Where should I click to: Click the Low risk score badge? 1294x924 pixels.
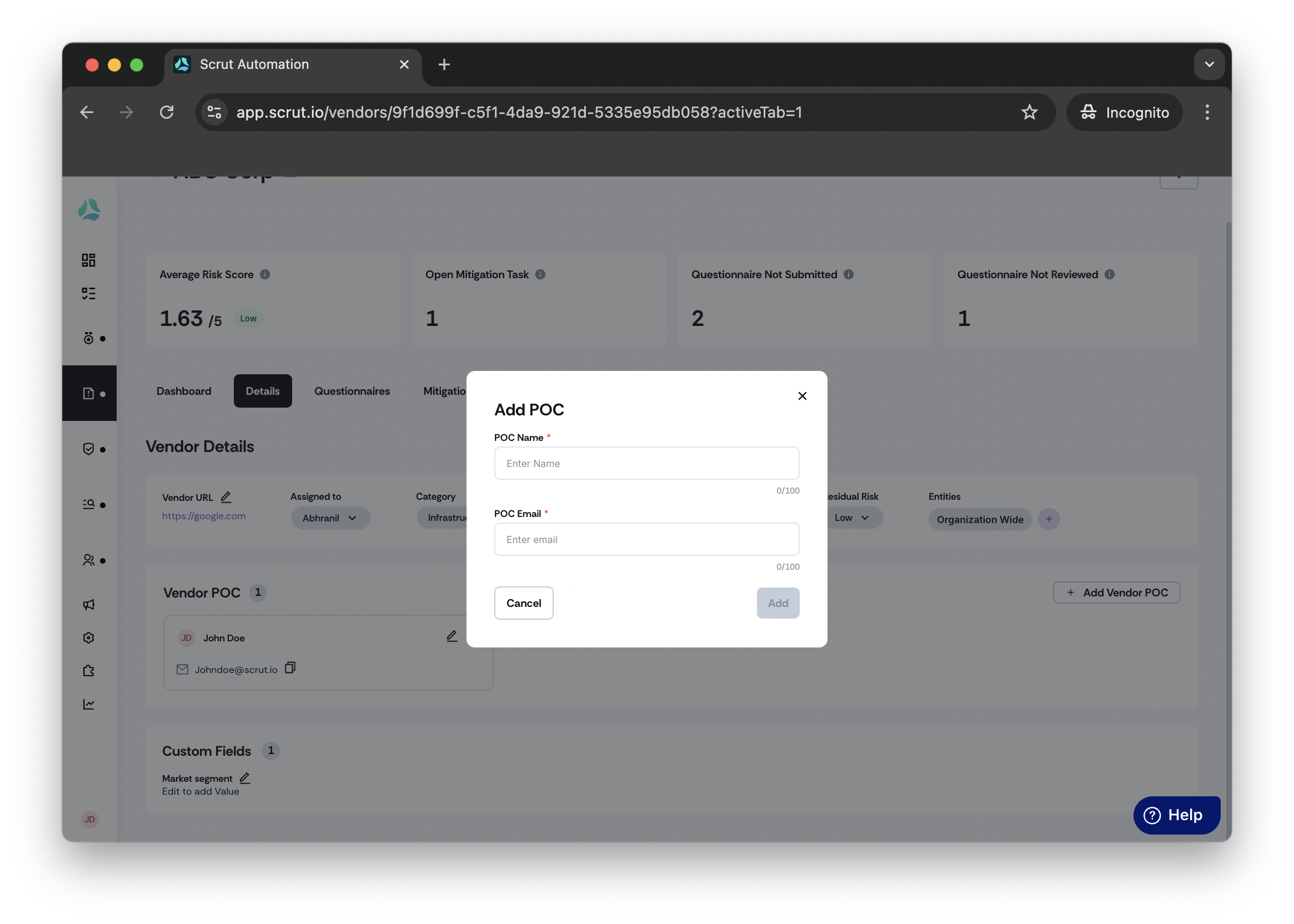pos(248,319)
